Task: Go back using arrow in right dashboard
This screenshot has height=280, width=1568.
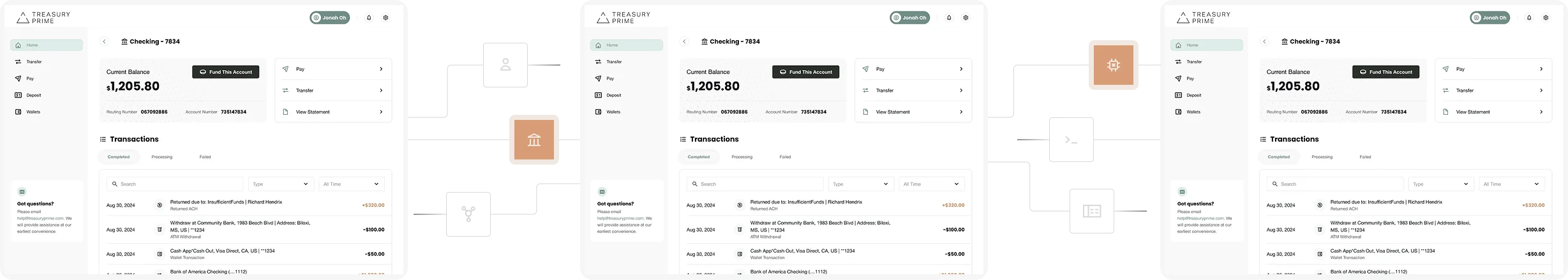Action: [1265, 41]
